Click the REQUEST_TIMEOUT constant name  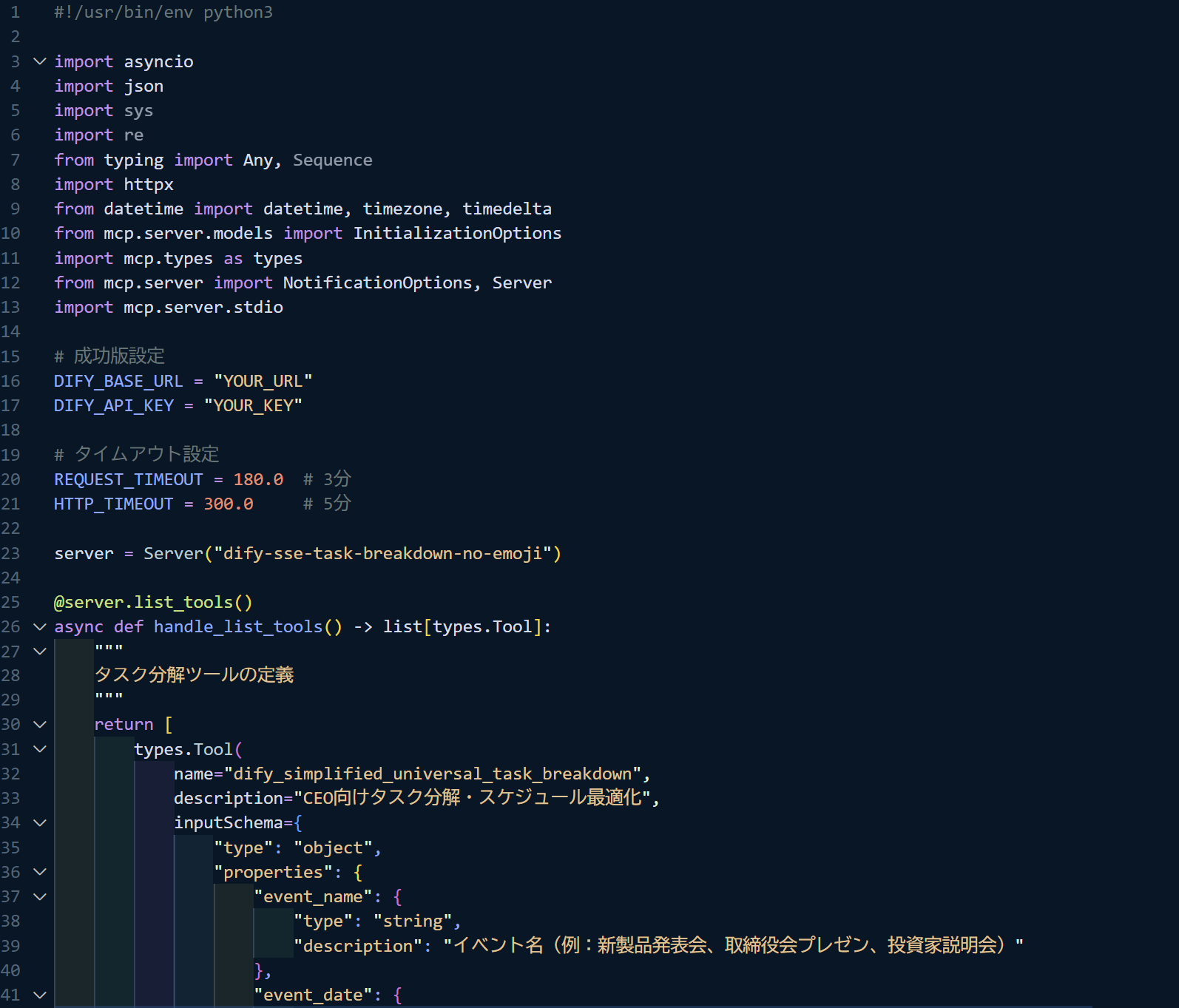point(129,479)
